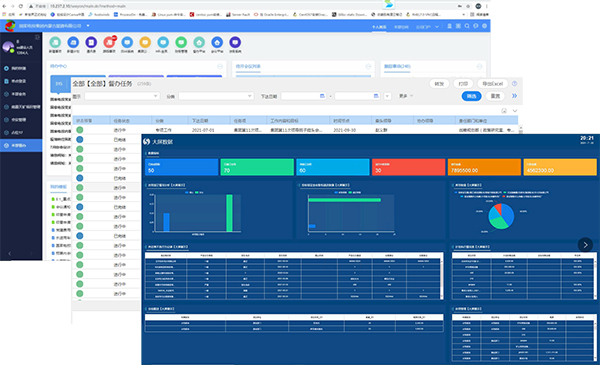Click the 2021-09-30 date cell in the first row
The height and width of the screenshot is (365, 600).
(x=344, y=130)
